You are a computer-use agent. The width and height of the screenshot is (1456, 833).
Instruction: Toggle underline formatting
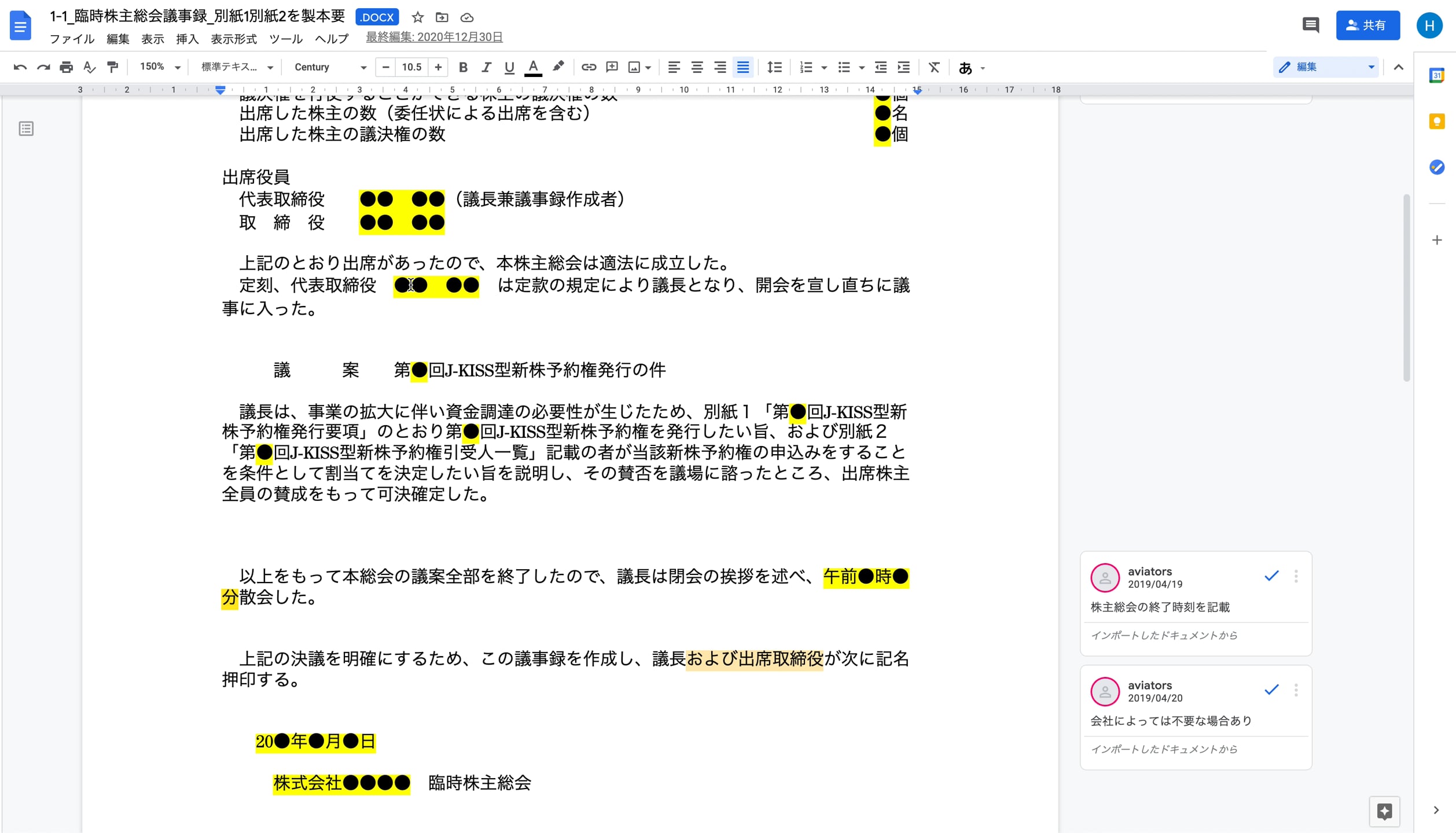pyautogui.click(x=509, y=67)
